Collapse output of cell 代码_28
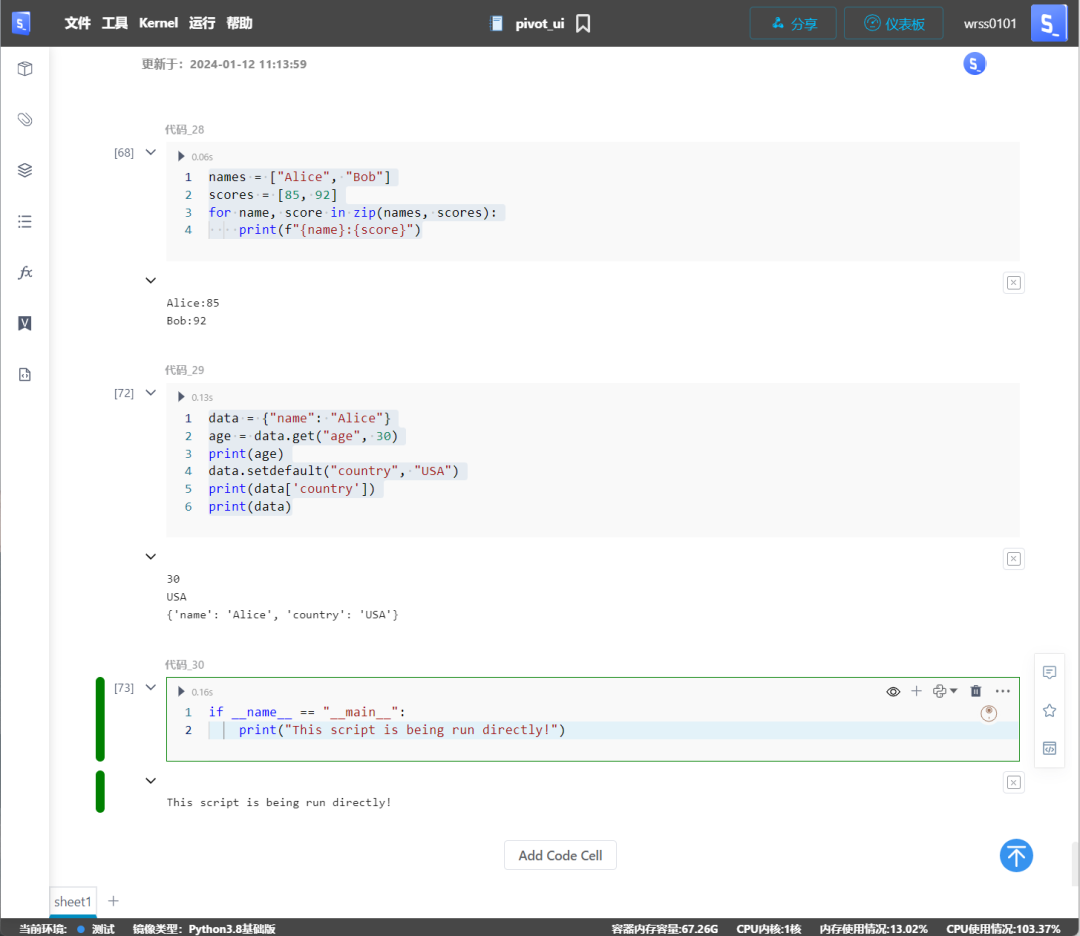Screen dimensions: 1080x936 point(151,280)
